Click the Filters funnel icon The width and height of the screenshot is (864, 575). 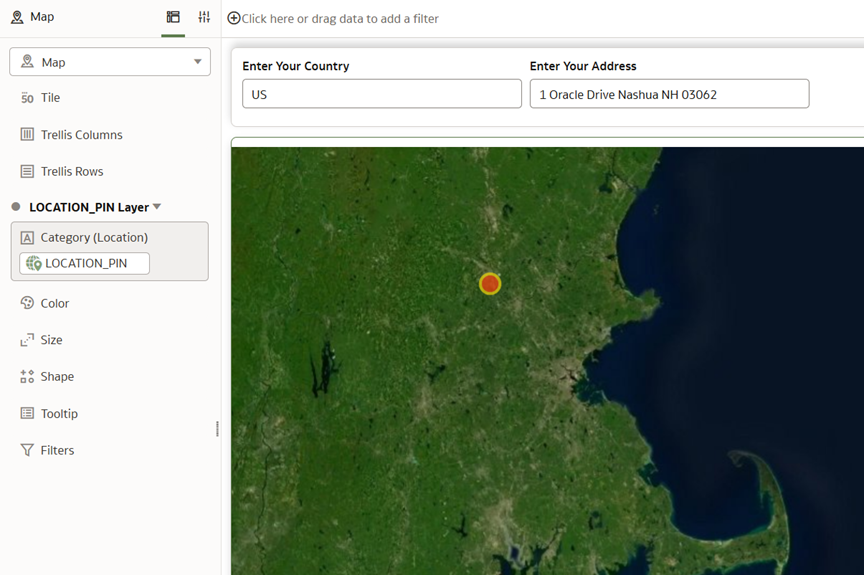tap(27, 450)
